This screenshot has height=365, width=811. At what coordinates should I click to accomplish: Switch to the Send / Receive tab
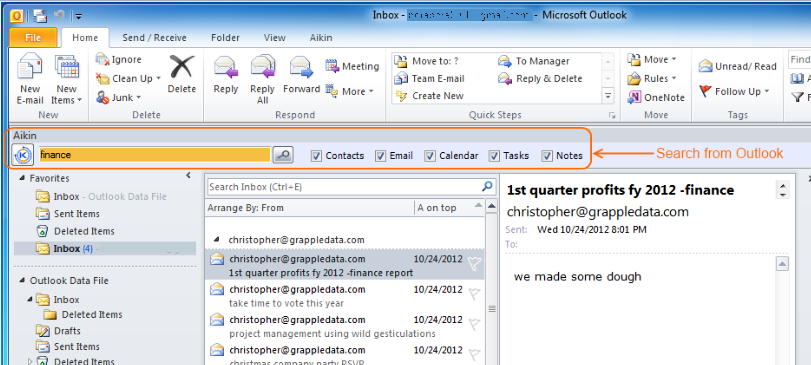(154, 38)
